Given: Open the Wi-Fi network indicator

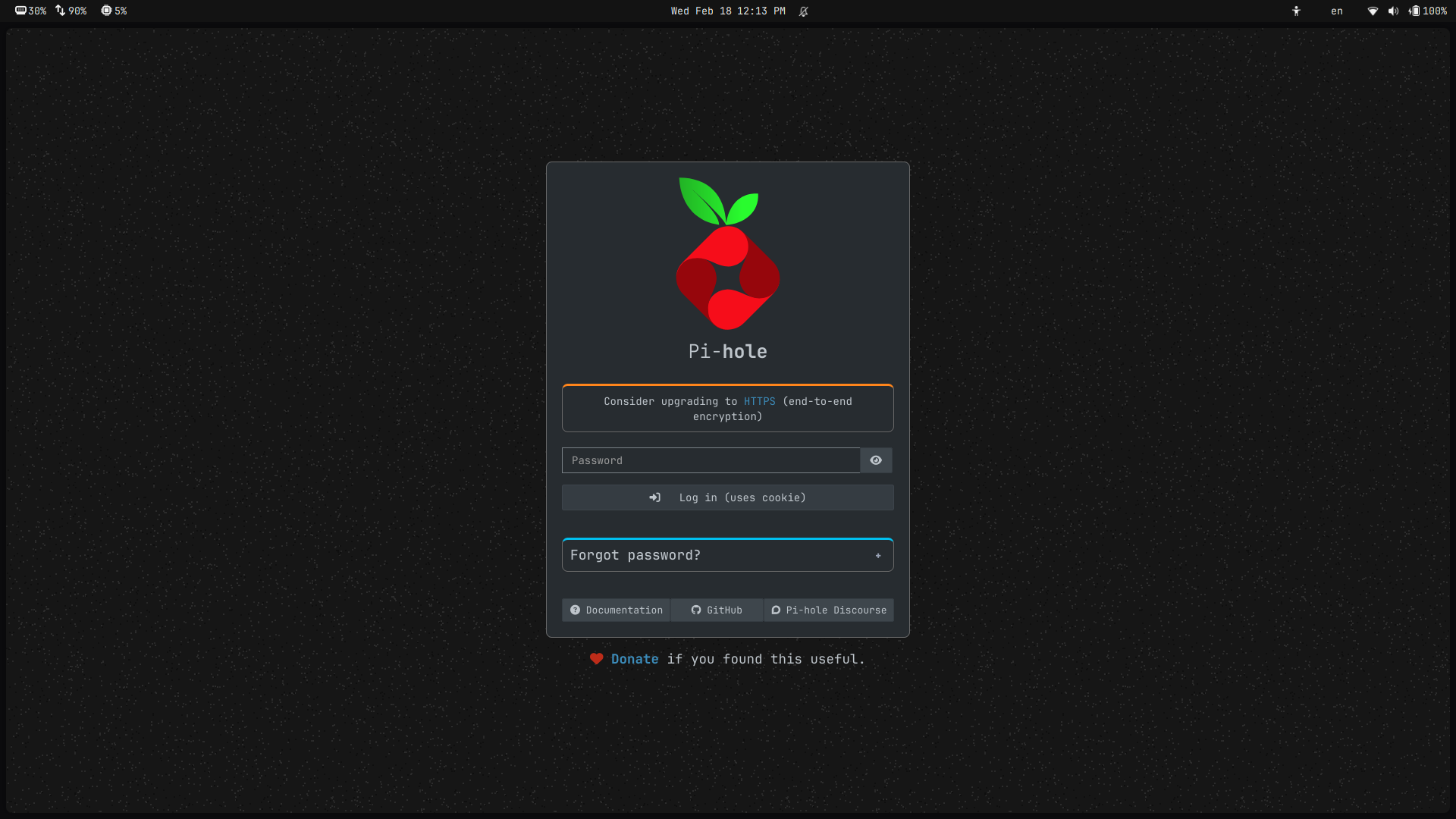Looking at the screenshot, I should tap(1373, 11).
